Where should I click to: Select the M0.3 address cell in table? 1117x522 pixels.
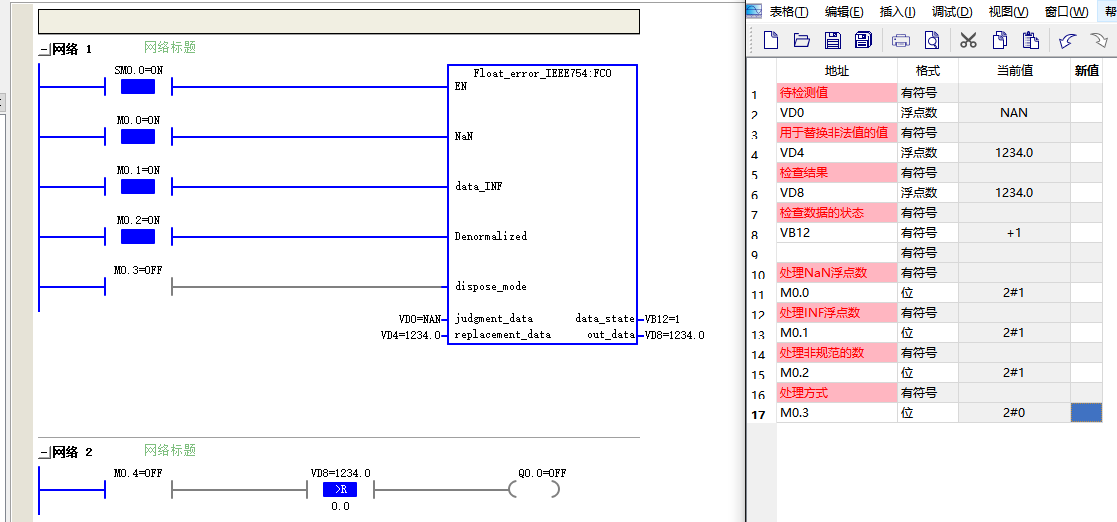837,412
